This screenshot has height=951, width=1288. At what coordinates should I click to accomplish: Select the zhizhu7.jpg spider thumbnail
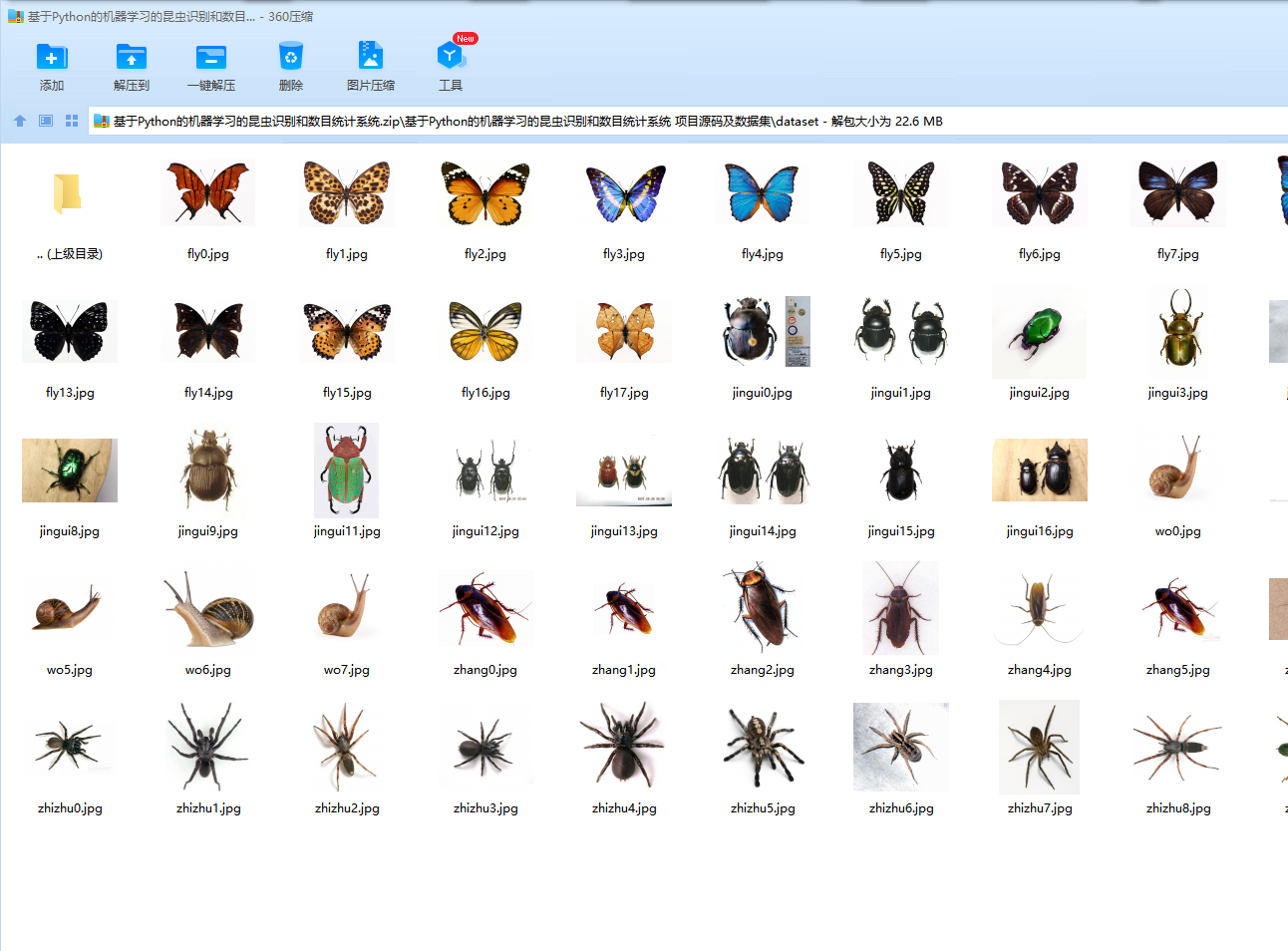(x=1040, y=747)
